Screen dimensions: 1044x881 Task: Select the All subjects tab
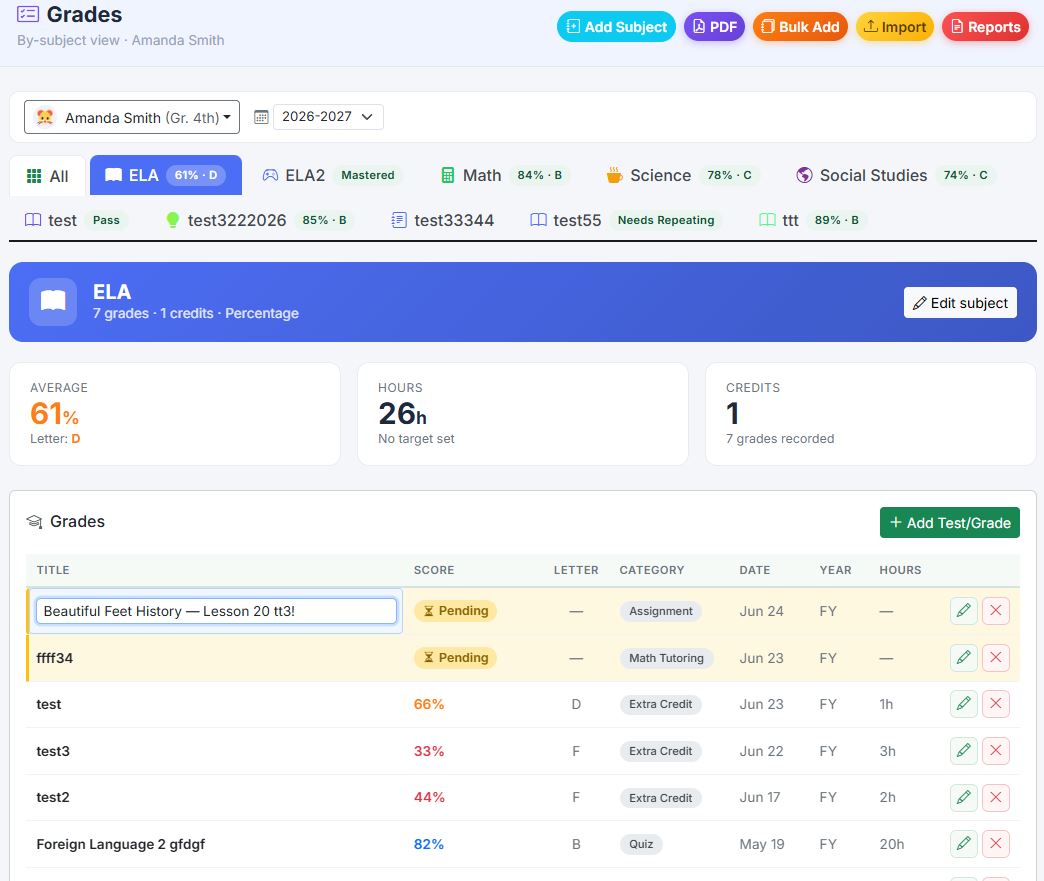click(x=47, y=176)
